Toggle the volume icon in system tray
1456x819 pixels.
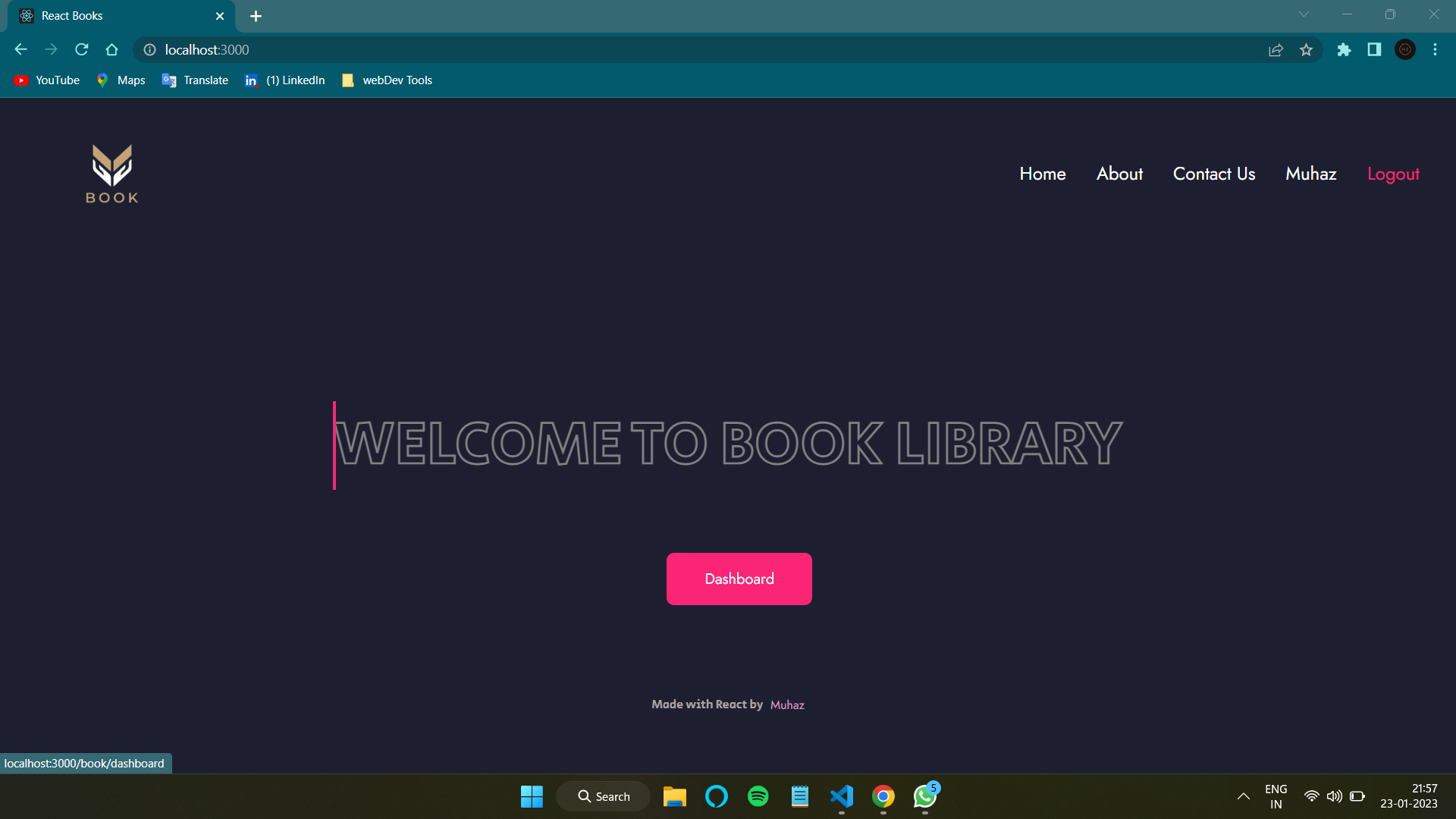pos(1335,796)
